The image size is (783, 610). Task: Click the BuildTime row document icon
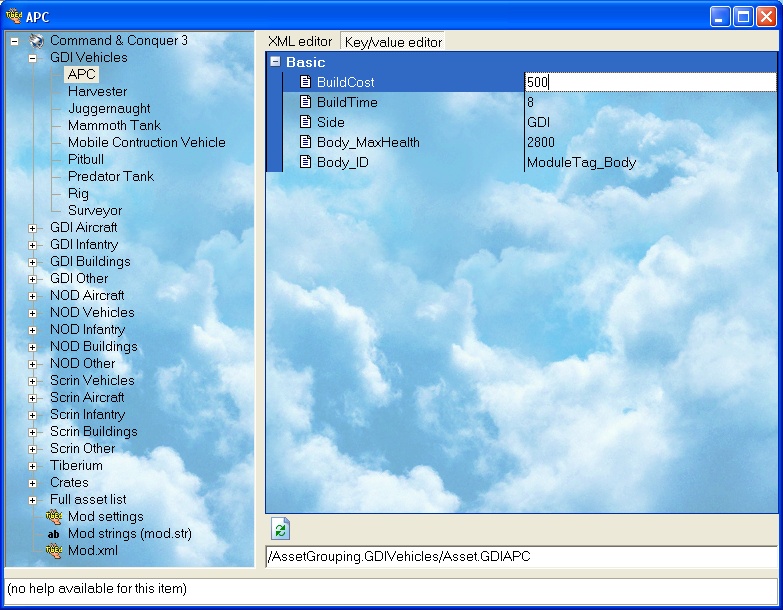coord(306,102)
